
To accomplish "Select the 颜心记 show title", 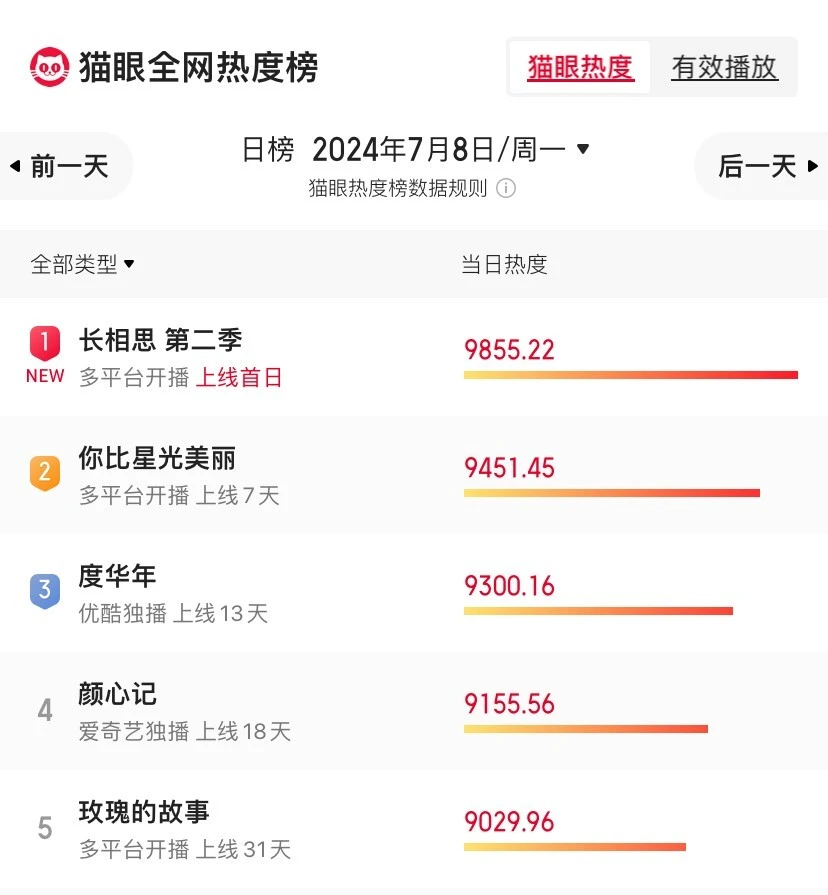I will click(117, 695).
